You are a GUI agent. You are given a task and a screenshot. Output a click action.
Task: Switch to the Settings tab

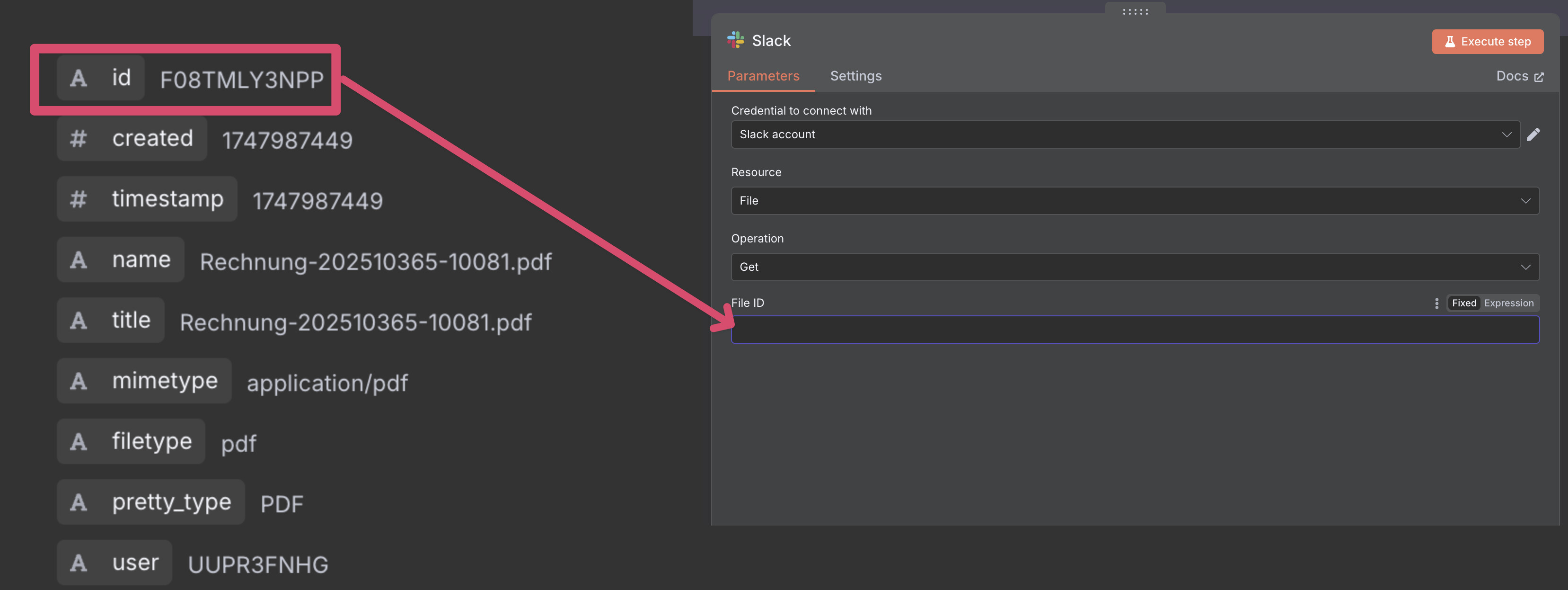[856, 76]
